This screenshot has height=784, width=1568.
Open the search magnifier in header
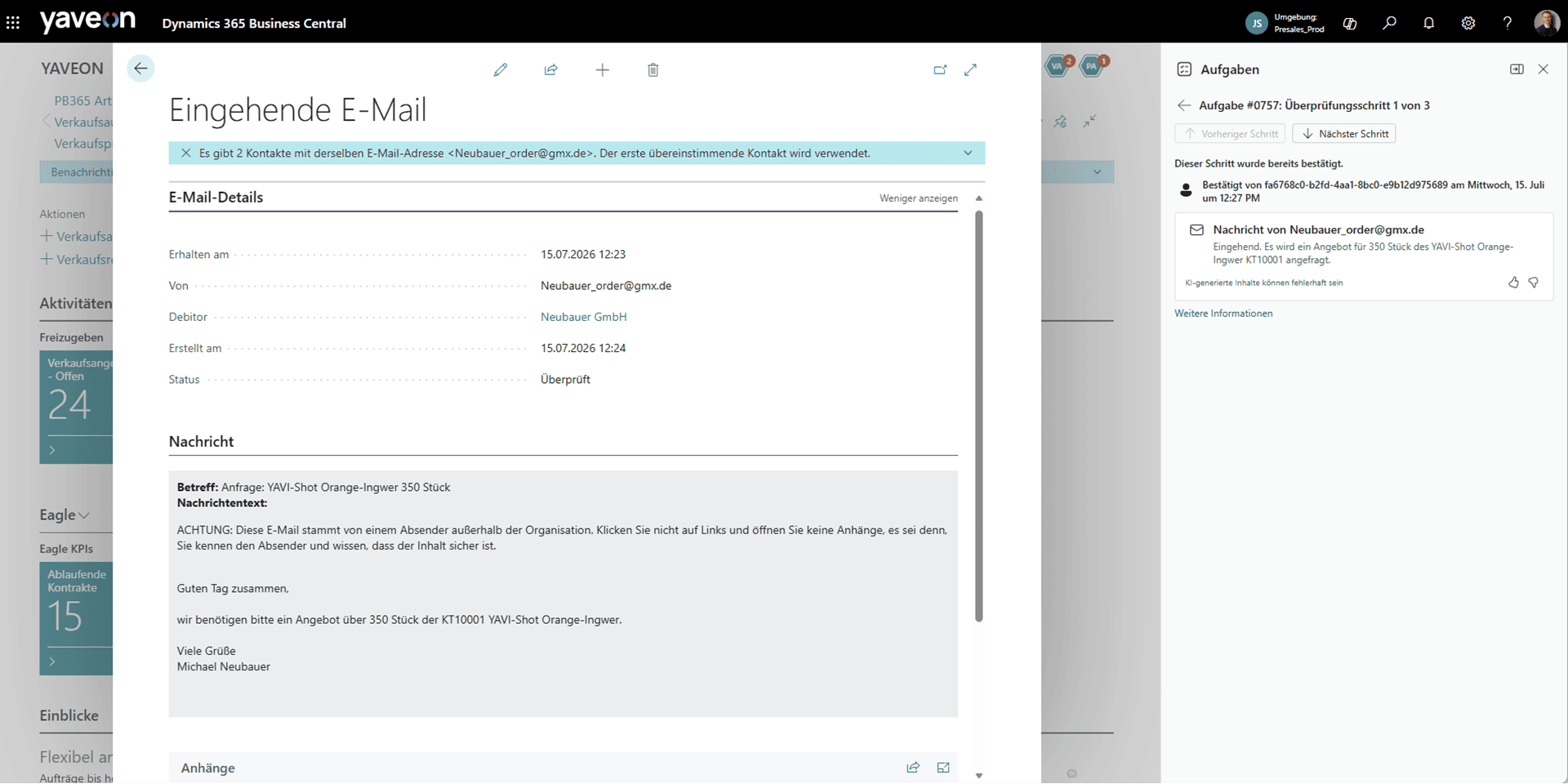pos(1389,23)
